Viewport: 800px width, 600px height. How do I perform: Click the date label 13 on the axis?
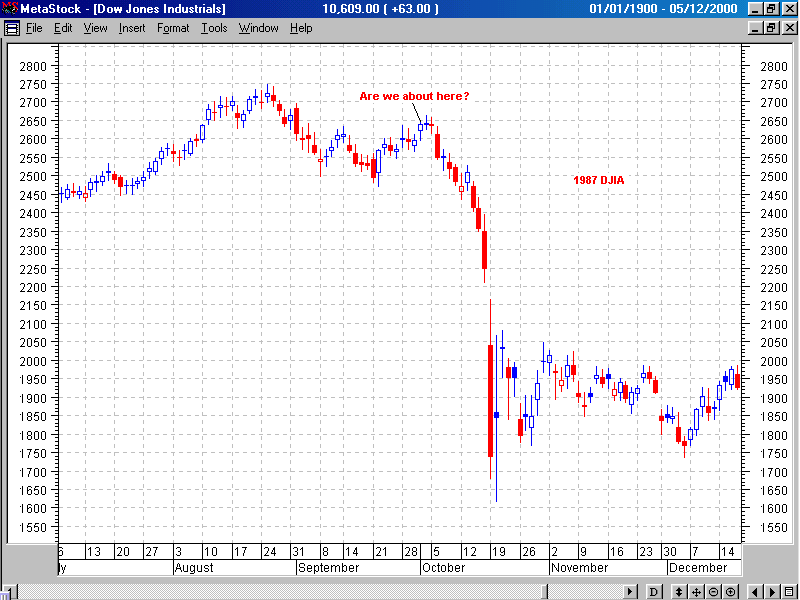(x=94, y=552)
